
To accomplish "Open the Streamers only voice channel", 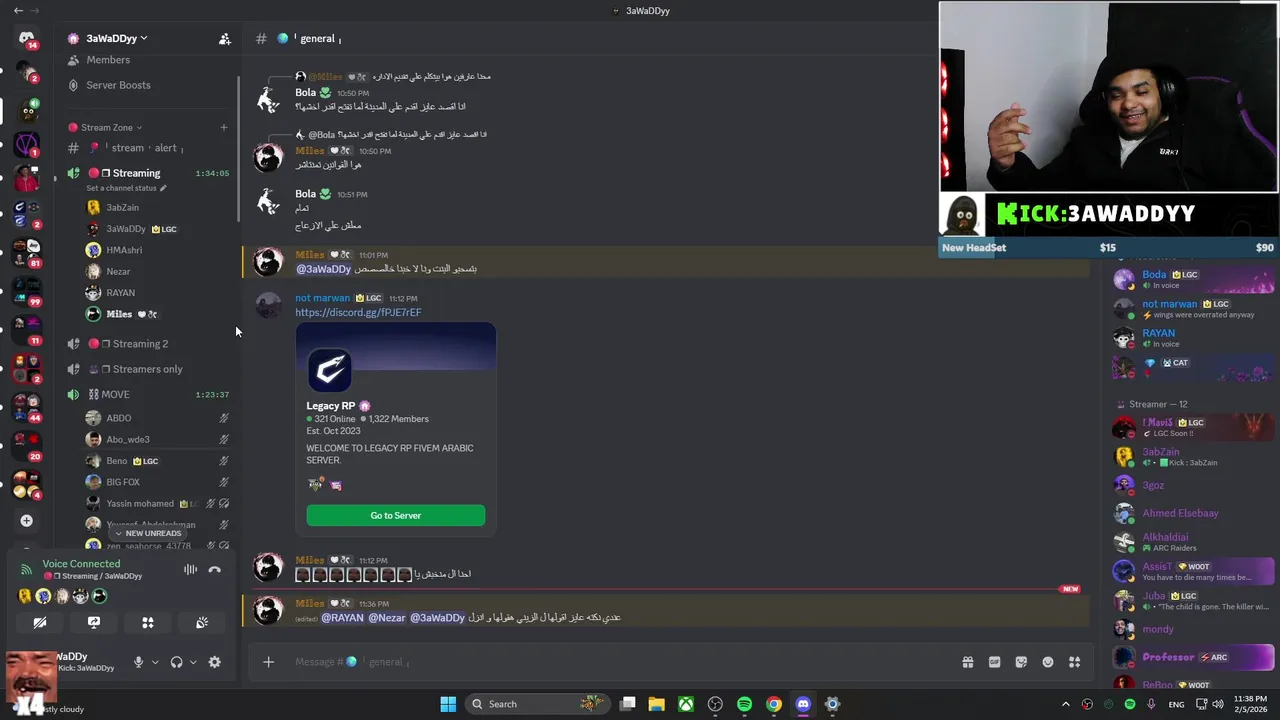I will tap(147, 369).
